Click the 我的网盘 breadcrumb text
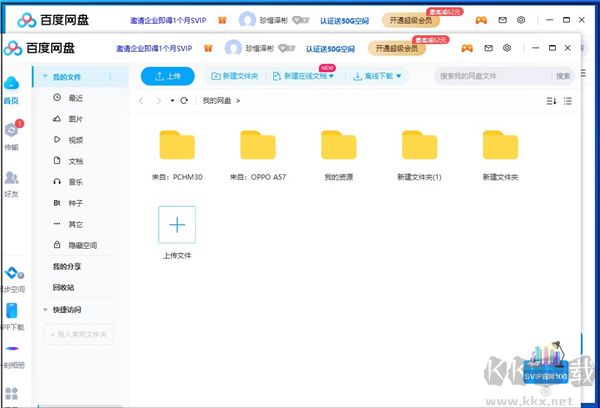Image resolution: width=600 pixels, height=408 pixels. tap(217, 101)
